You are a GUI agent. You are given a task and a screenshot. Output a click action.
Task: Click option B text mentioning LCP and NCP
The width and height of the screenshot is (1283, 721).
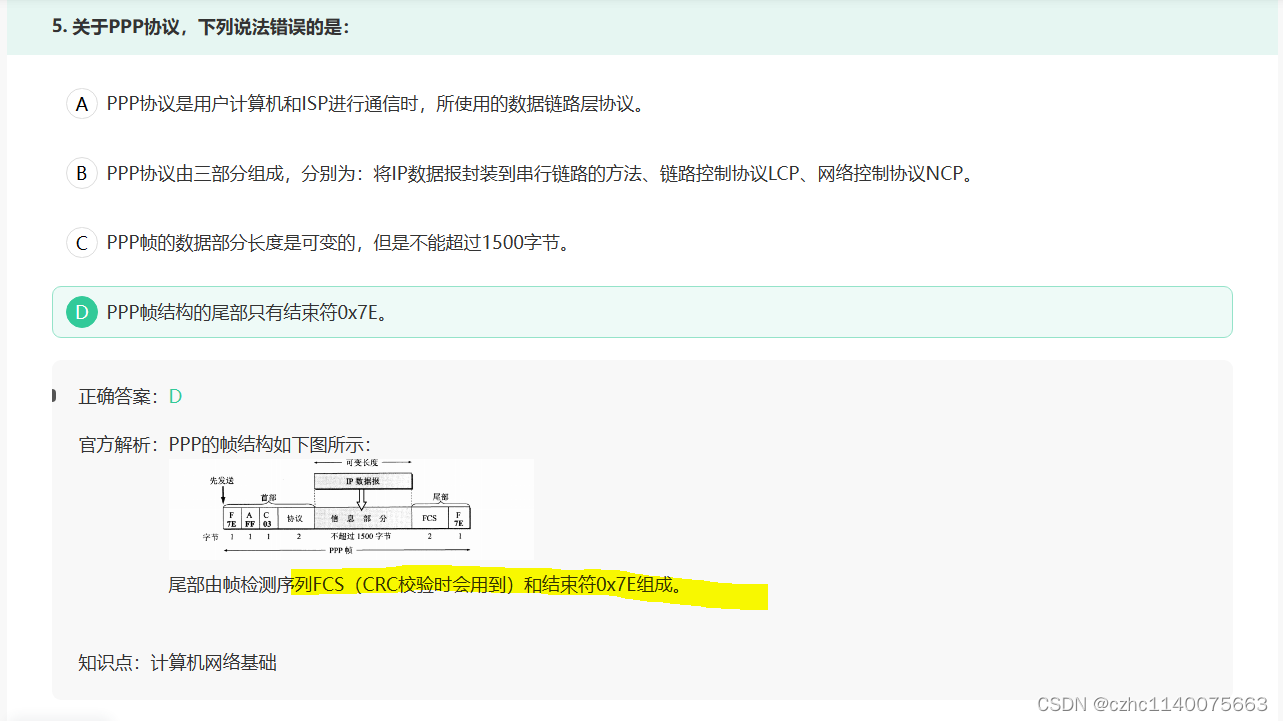point(540,173)
